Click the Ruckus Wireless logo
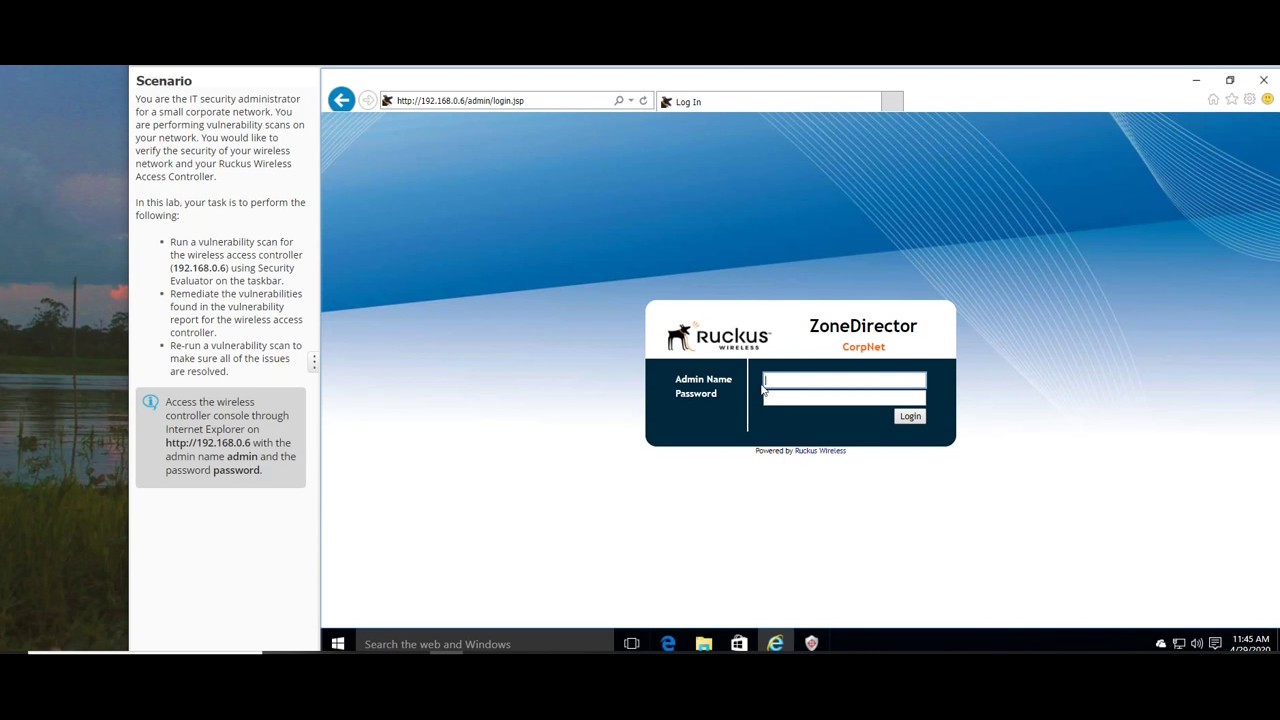 coord(719,337)
